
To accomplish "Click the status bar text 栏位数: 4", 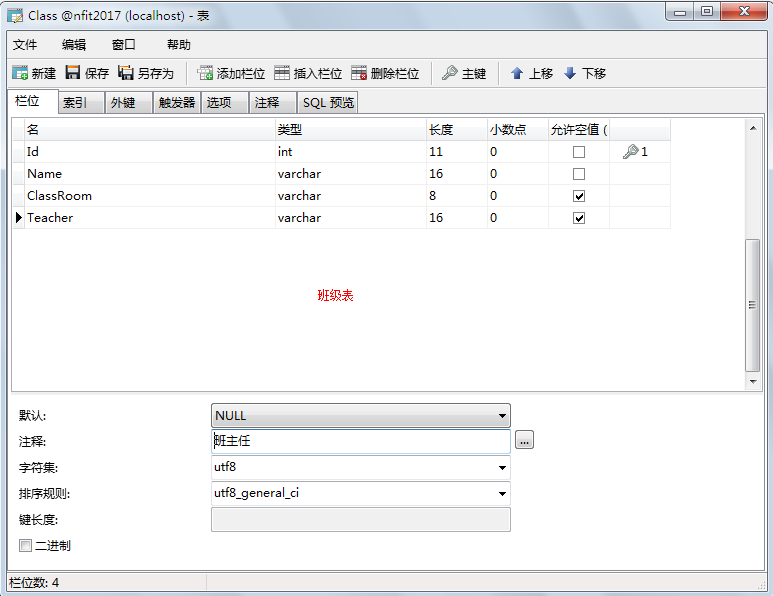I will (x=34, y=583).
